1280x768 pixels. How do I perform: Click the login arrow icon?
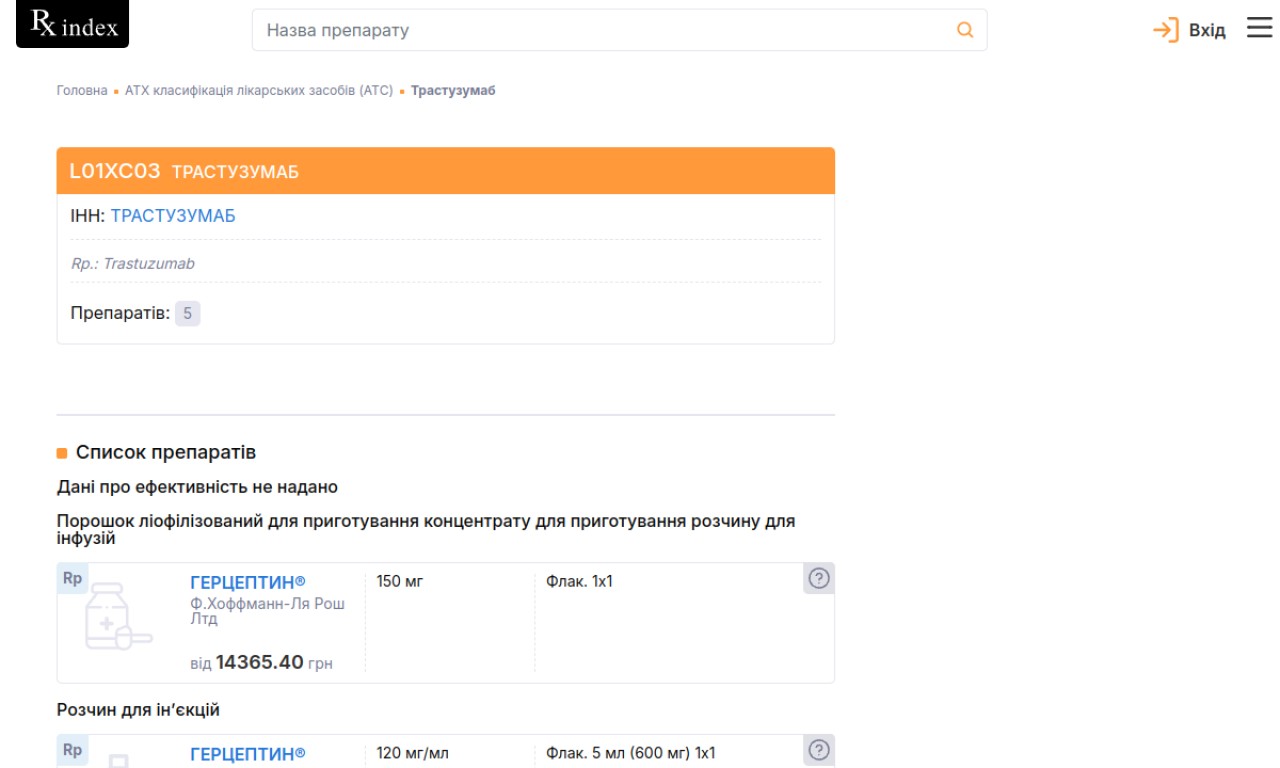coord(1166,30)
